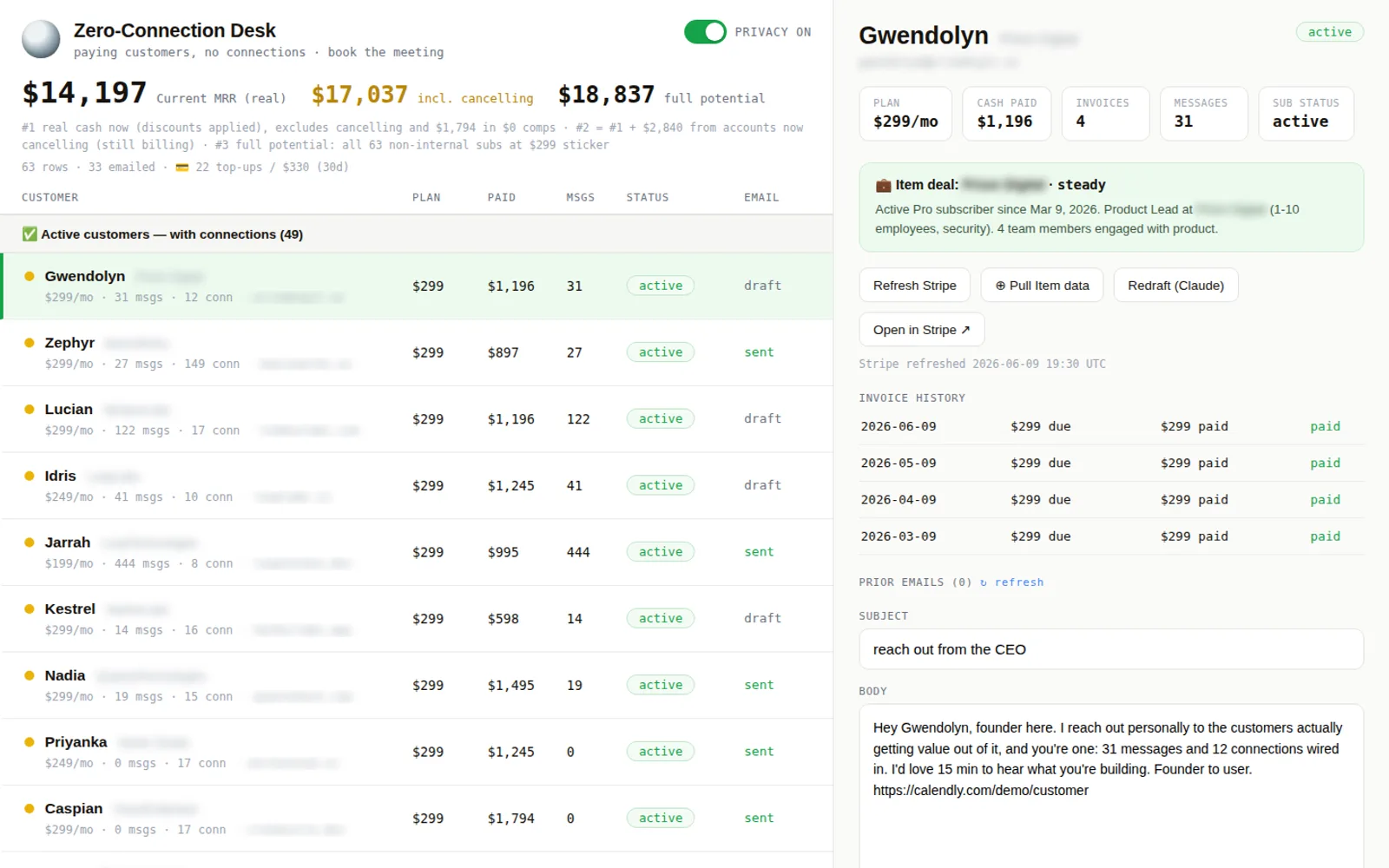Screen dimensions: 1389x868
Task: Select the Lucian customer row
Action: click(x=417, y=419)
